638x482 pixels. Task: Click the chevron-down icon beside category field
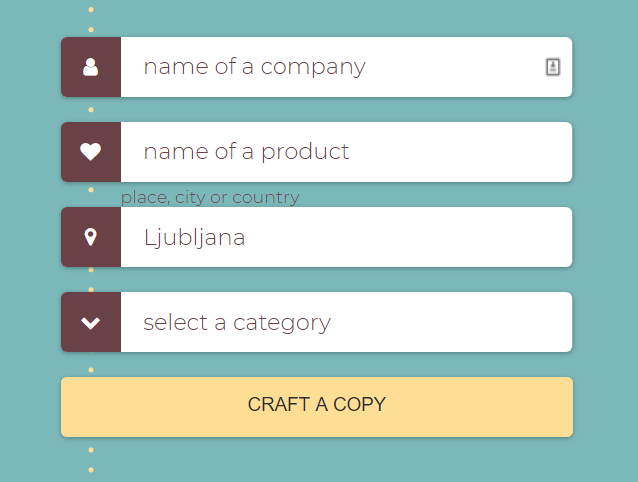[91, 322]
